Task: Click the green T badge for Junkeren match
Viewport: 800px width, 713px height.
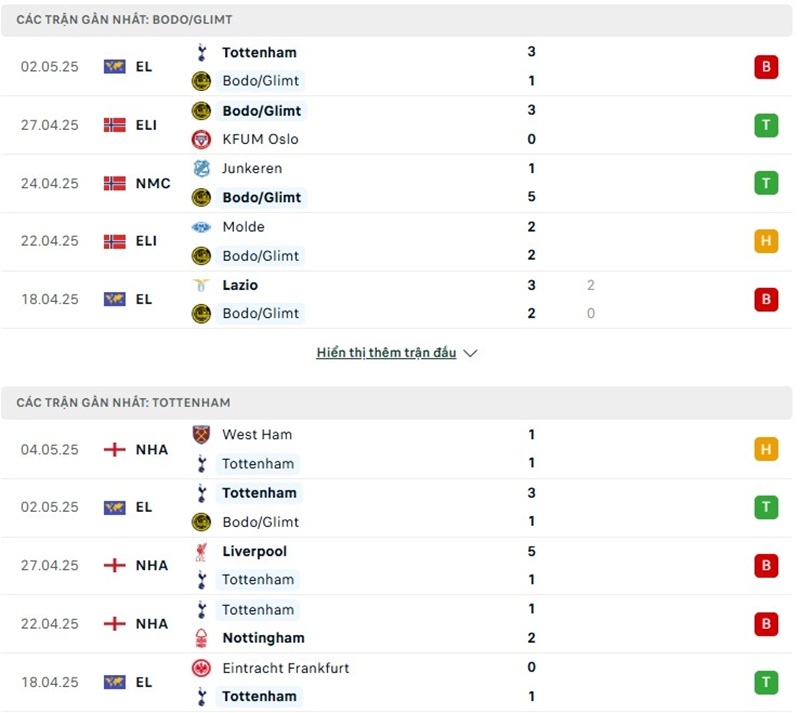Action: 766,183
